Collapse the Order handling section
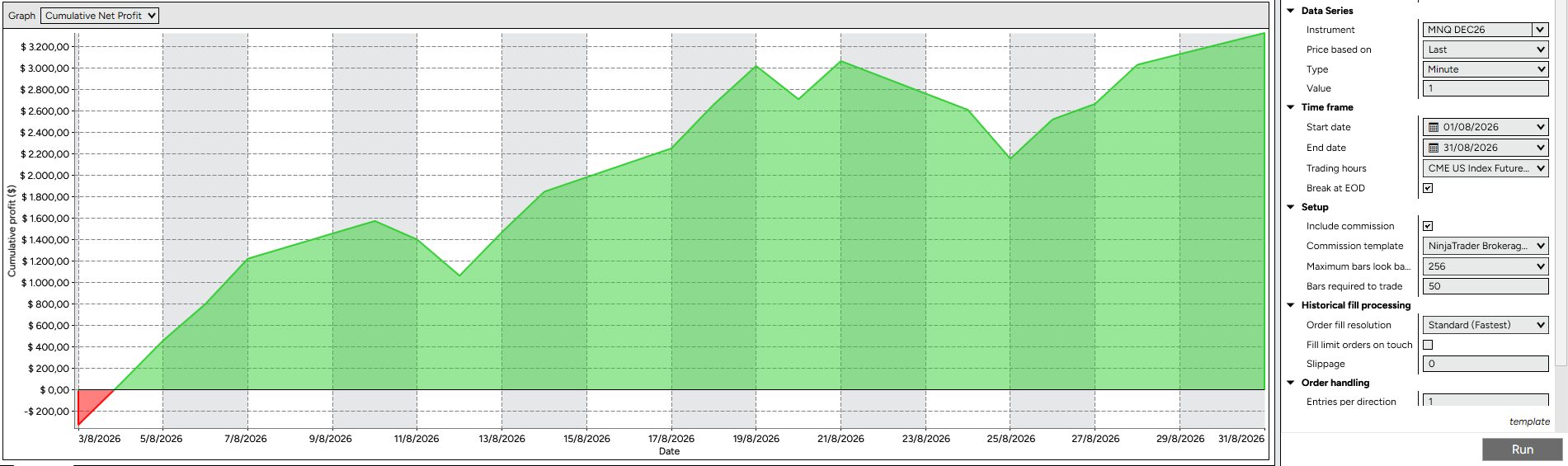 (x=1291, y=383)
